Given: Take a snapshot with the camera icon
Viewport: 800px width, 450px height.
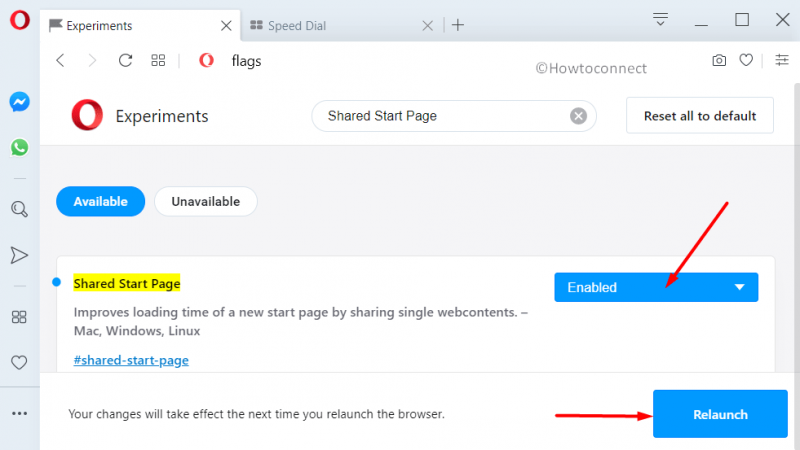Looking at the screenshot, I should (x=718, y=60).
